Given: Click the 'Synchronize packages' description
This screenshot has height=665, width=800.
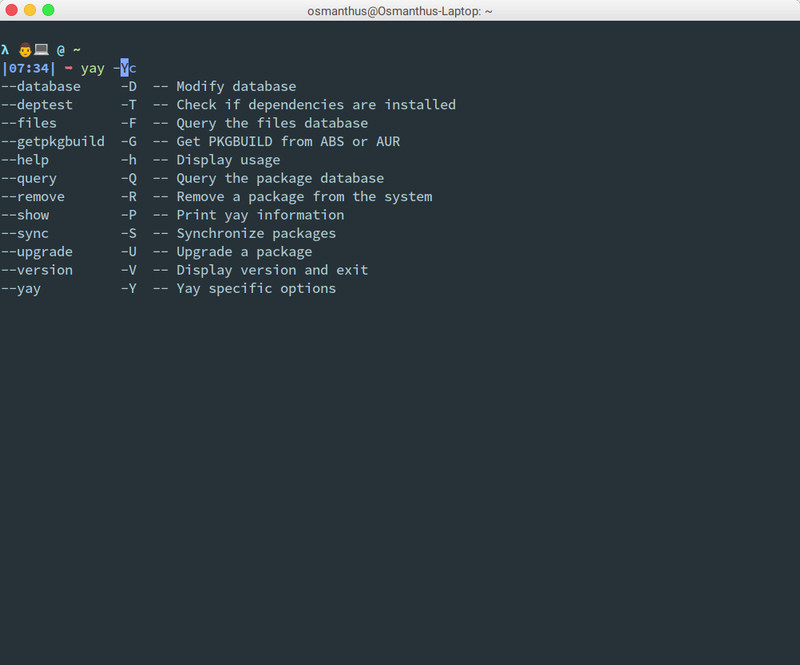Looking at the screenshot, I should point(256,233).
